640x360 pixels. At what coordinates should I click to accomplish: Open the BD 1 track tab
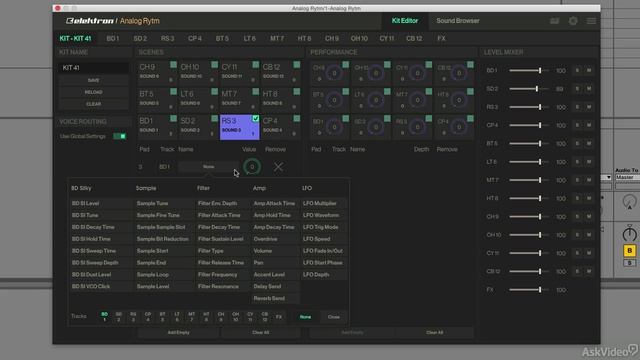point(113,38)
